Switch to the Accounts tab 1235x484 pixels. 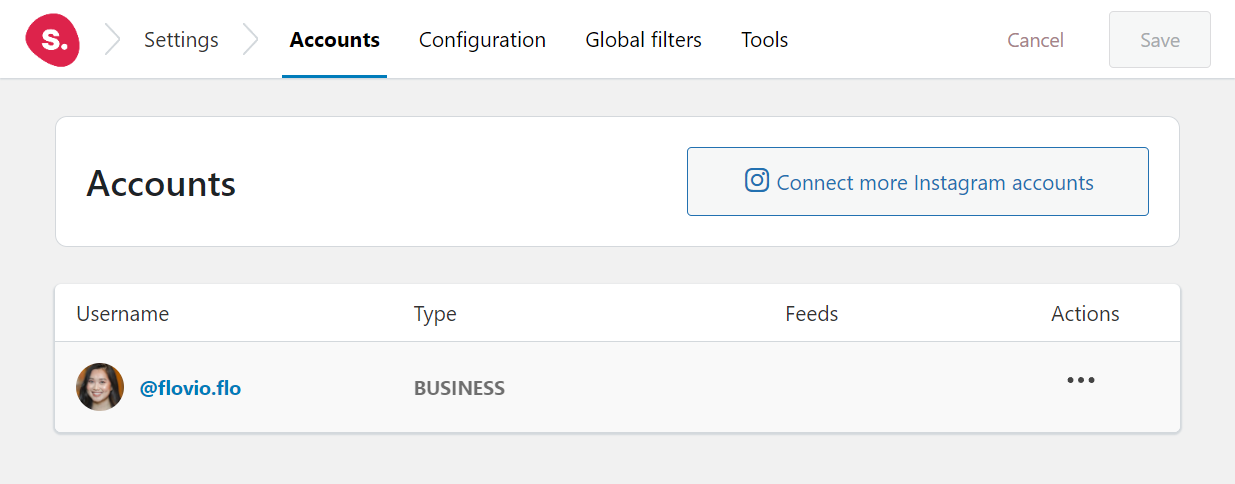point(335,40)
